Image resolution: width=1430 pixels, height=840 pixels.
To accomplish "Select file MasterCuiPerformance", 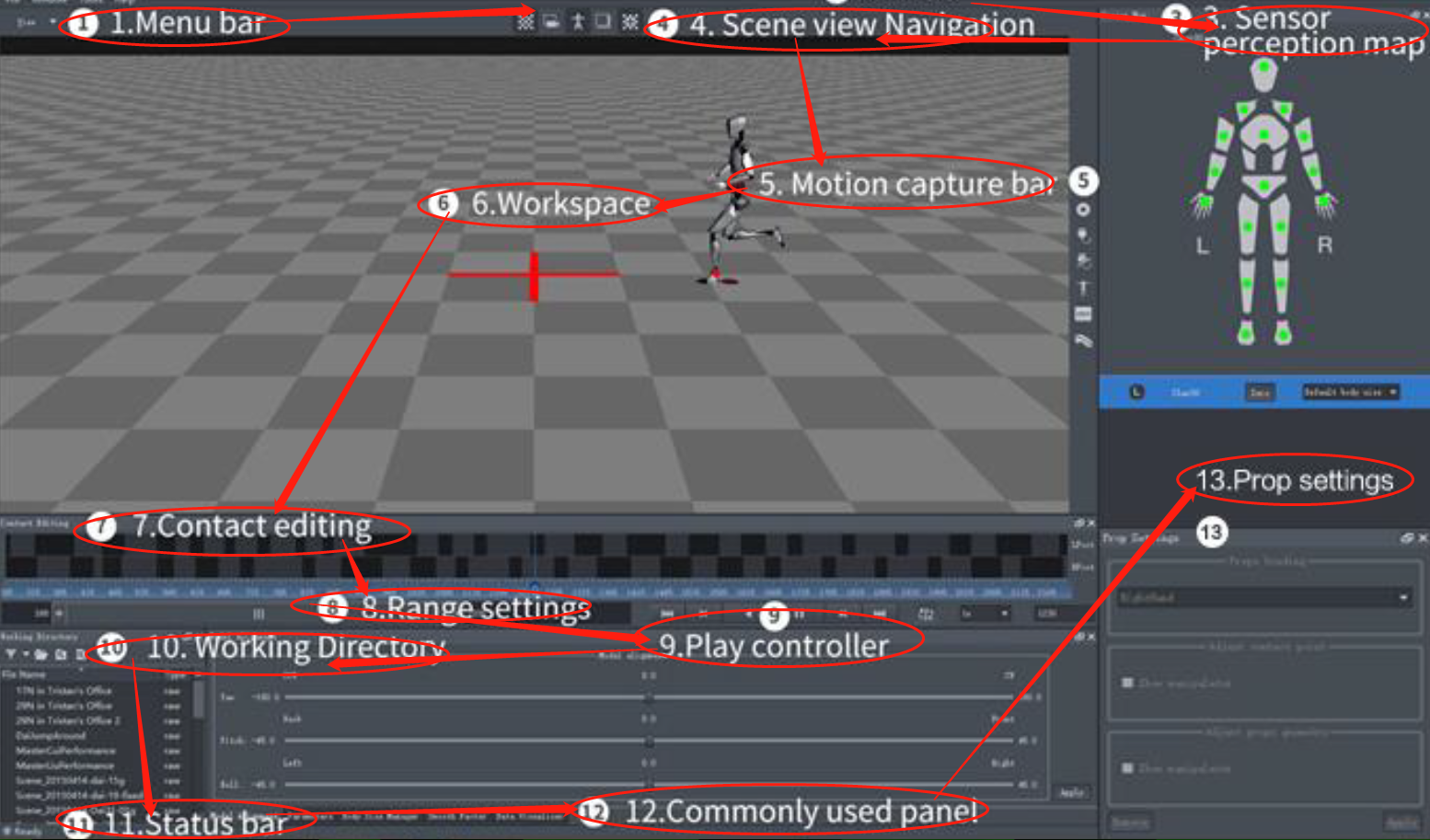I will pyautogui.click(x=64, y=751).
